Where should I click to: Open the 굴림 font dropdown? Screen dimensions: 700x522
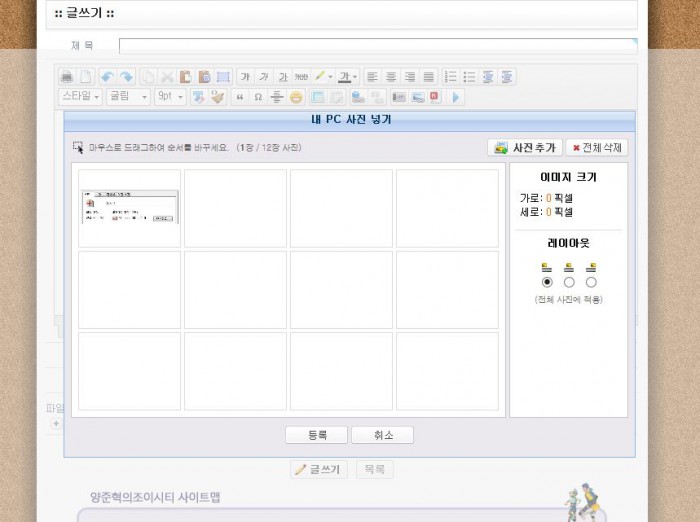tap(128, 97)
